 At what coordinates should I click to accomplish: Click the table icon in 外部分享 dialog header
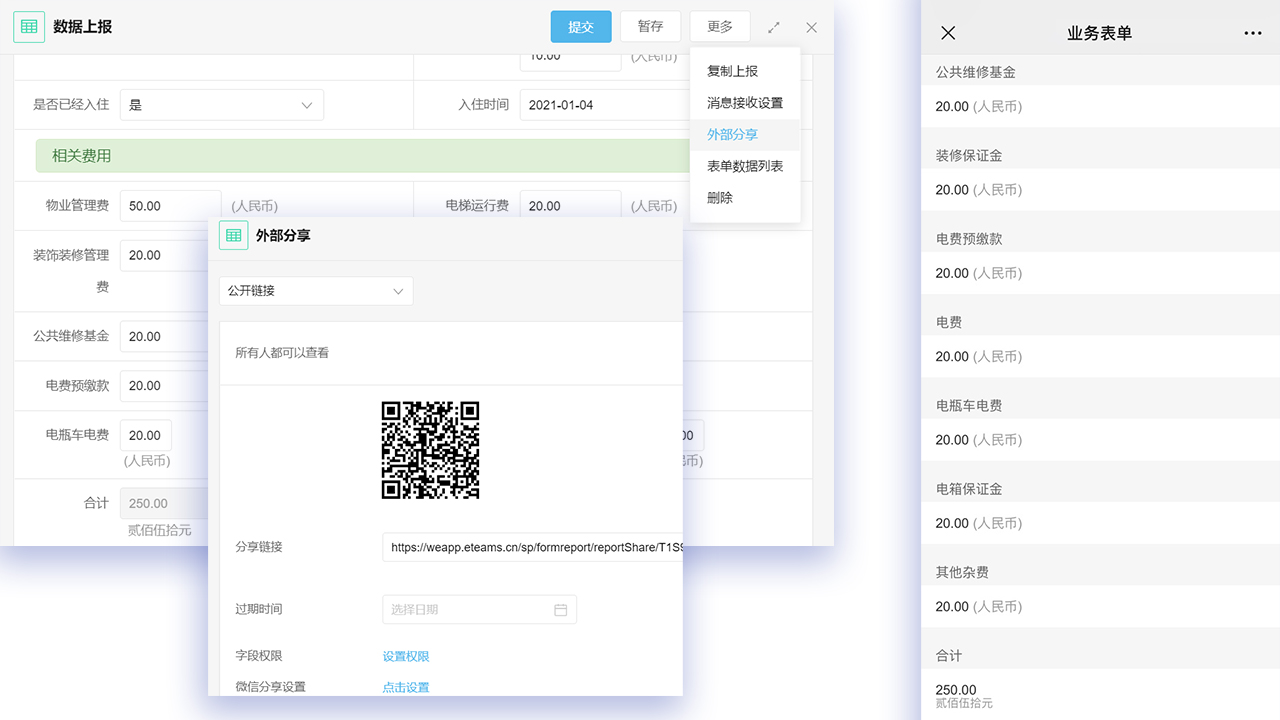click(233, 235)
